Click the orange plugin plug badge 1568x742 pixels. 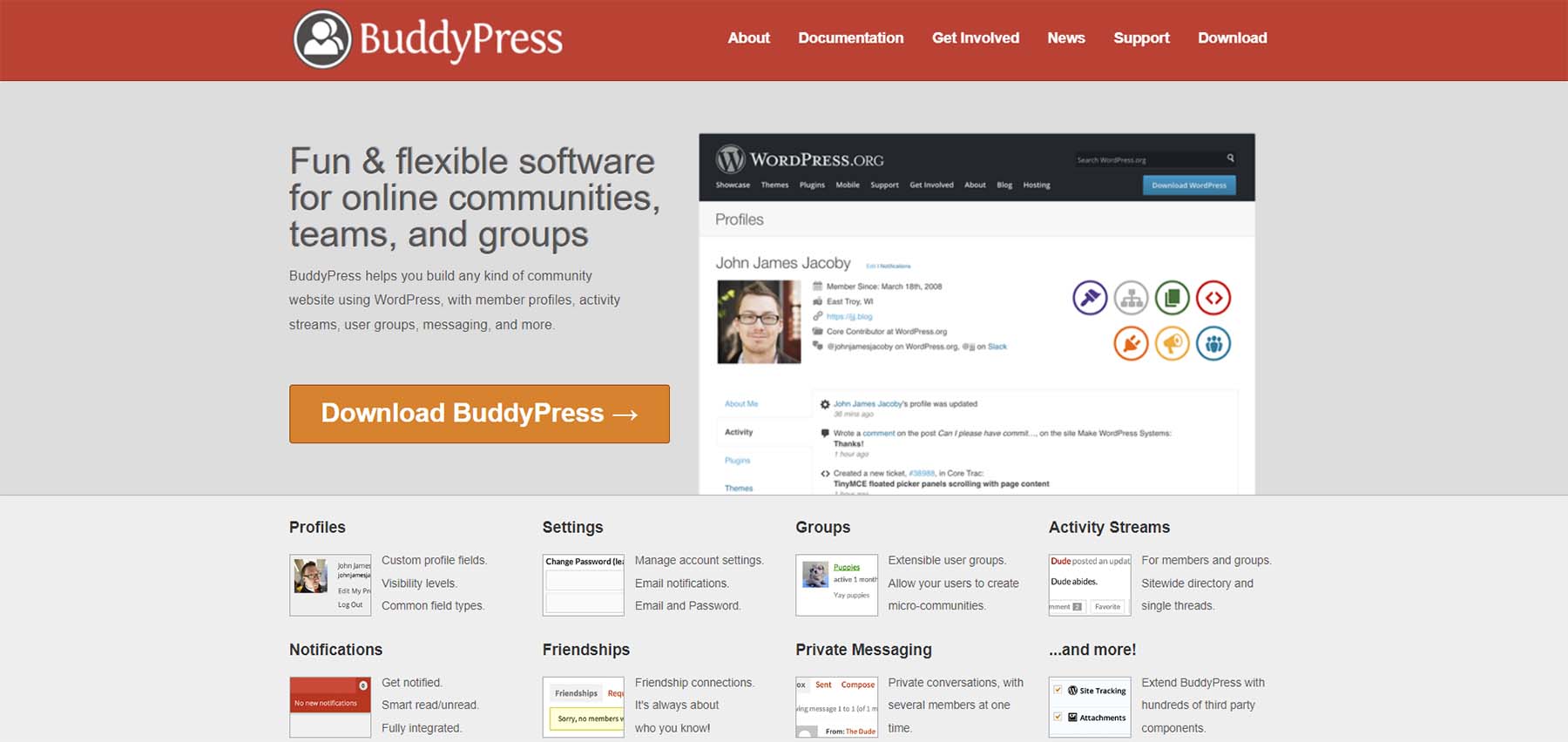pyautogui.click(x=1131, y=344)
